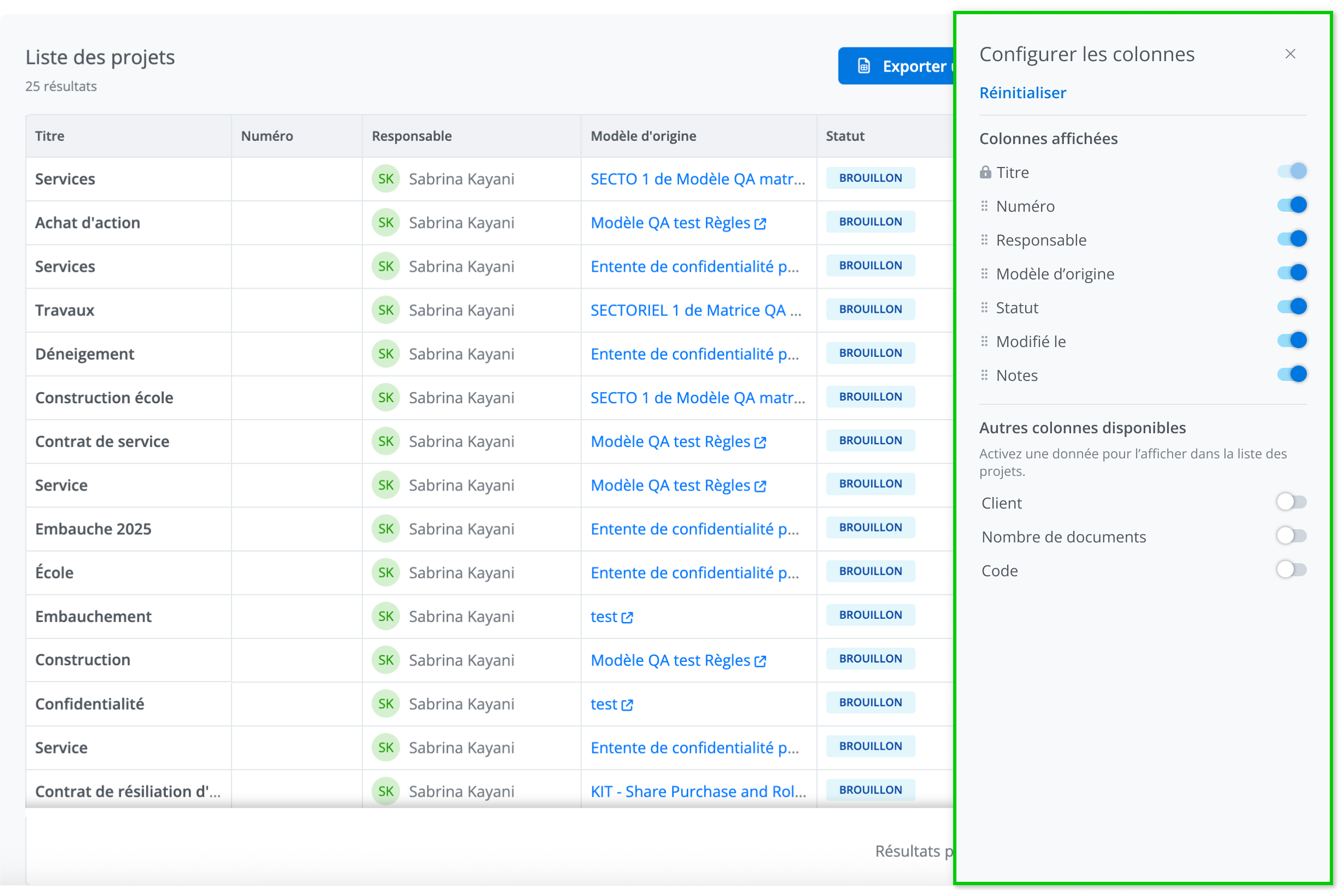Screen dimensions: 1344x896
Task: Turn on the Code column toggle
Action: 1291,570
